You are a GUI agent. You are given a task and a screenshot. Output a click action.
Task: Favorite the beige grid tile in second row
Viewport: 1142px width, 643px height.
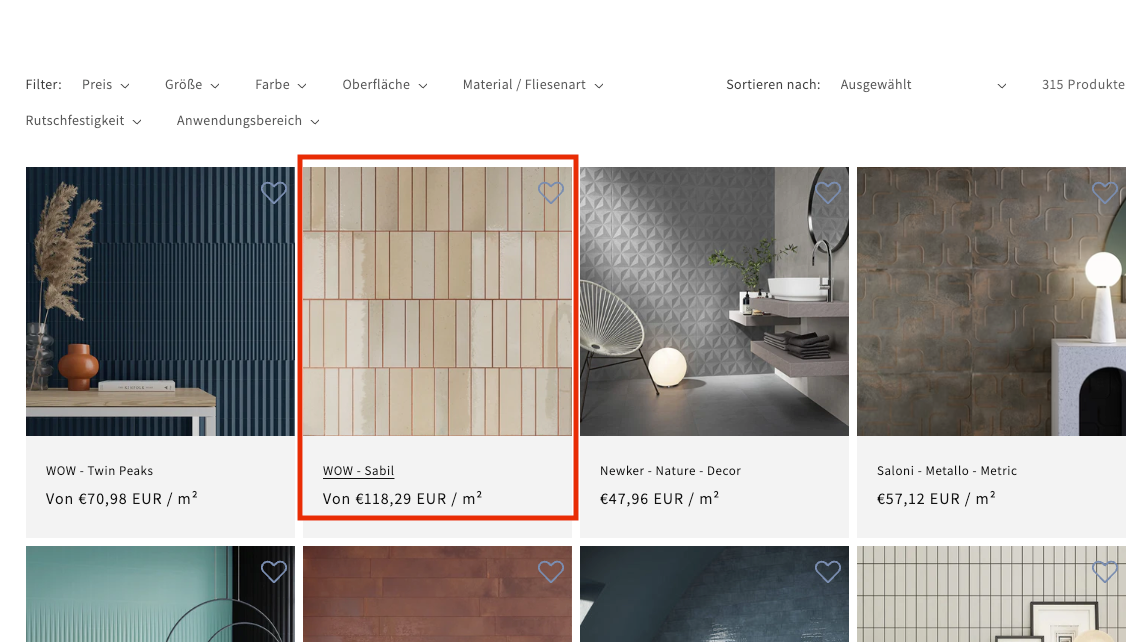click(x=1105, y=571)
